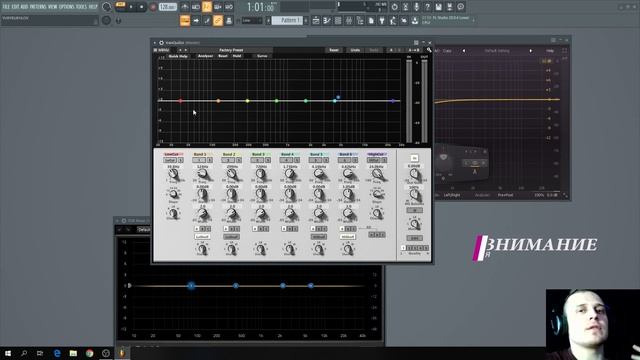The height and width of the screenshot is (360, 640).
Task: Click previous preset arrow in right background window
Action: (464, 51)
